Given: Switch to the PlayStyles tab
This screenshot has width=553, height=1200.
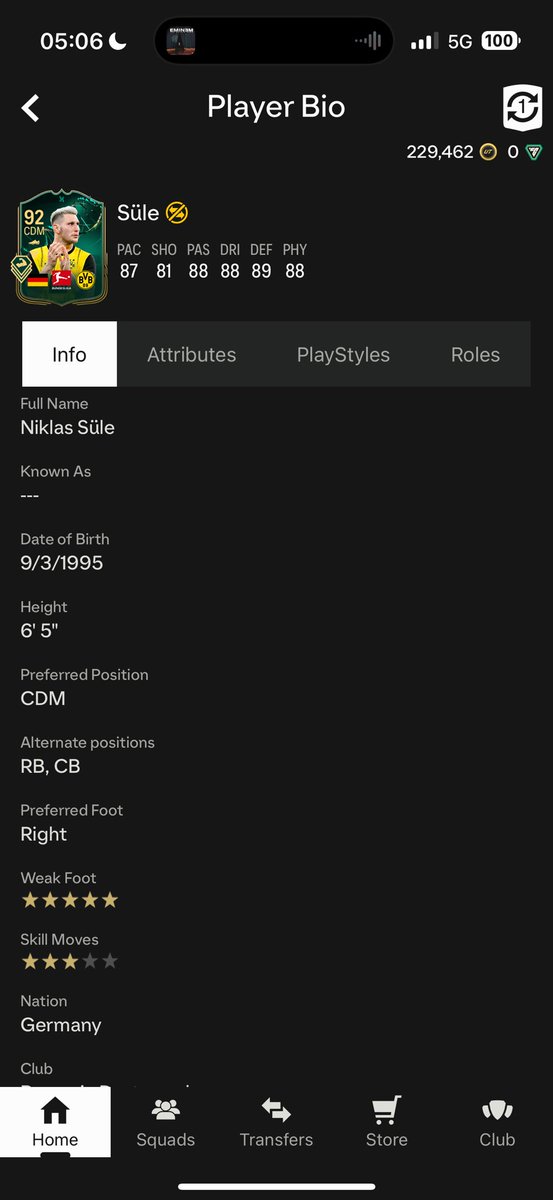Looking at the screenshot, I should point(343,354).
